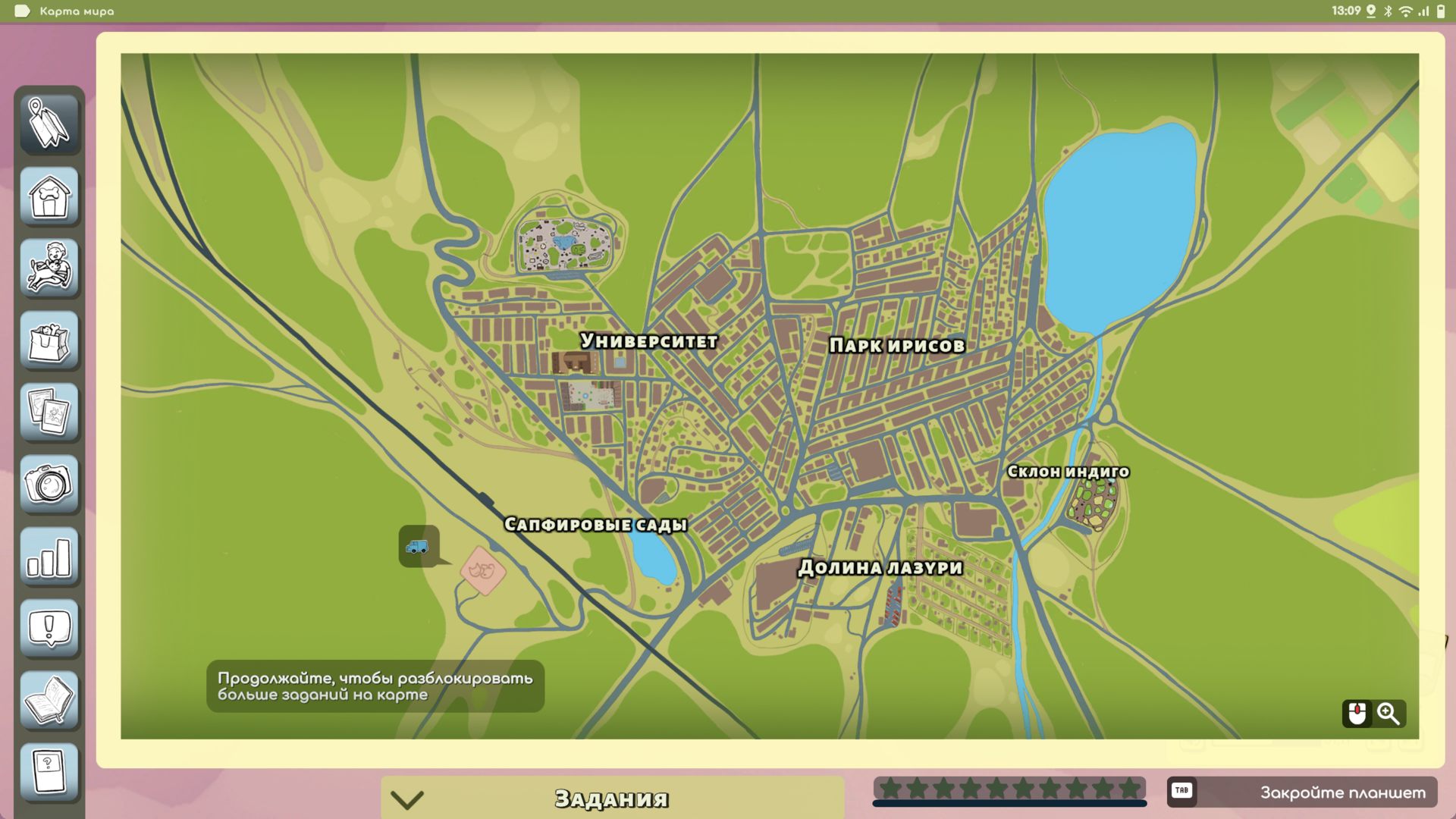Select the Долина лазури district label
1456x819 pixels.
880,567
